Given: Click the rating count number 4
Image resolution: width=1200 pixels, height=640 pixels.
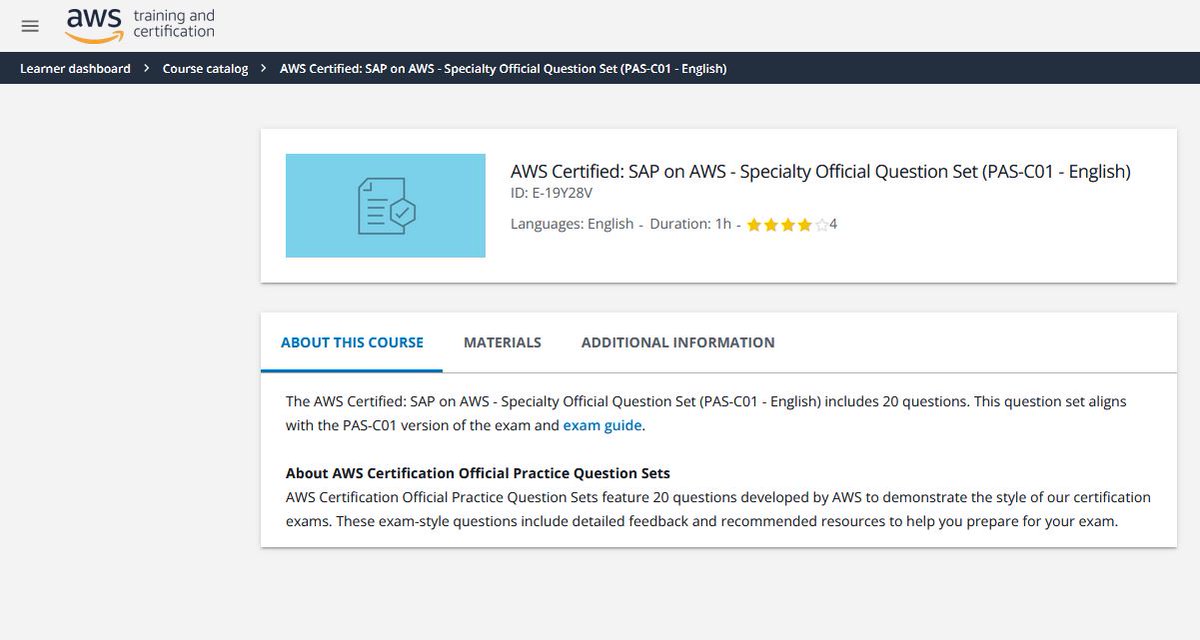Looking at the screenshot, I should coord(833,224).
